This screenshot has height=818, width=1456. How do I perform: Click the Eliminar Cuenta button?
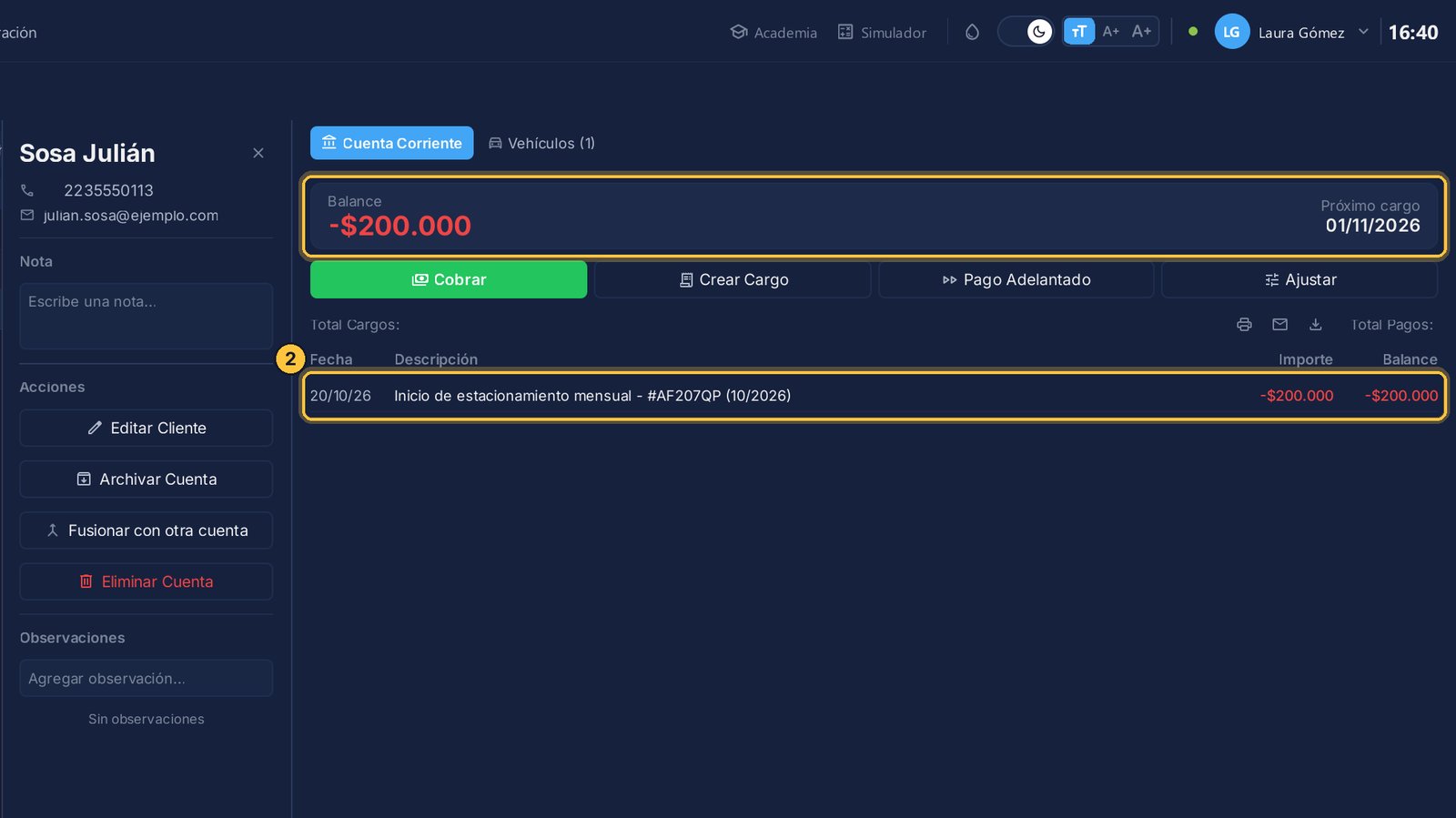[147, 581]
